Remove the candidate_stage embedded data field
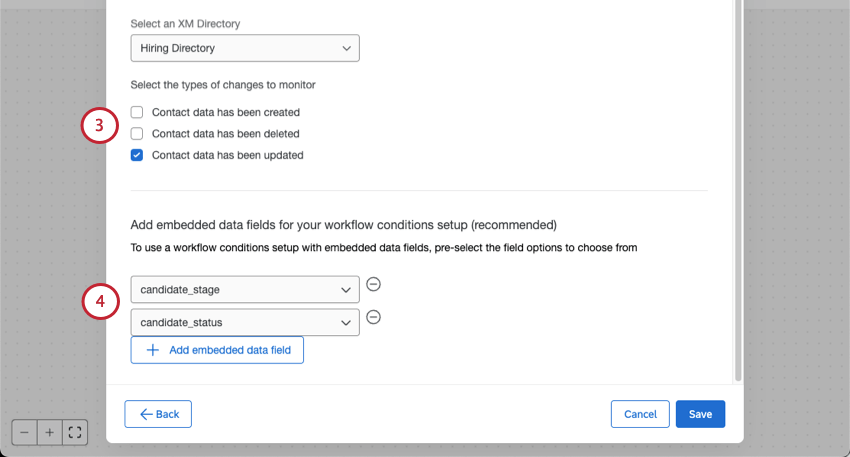 373,284
